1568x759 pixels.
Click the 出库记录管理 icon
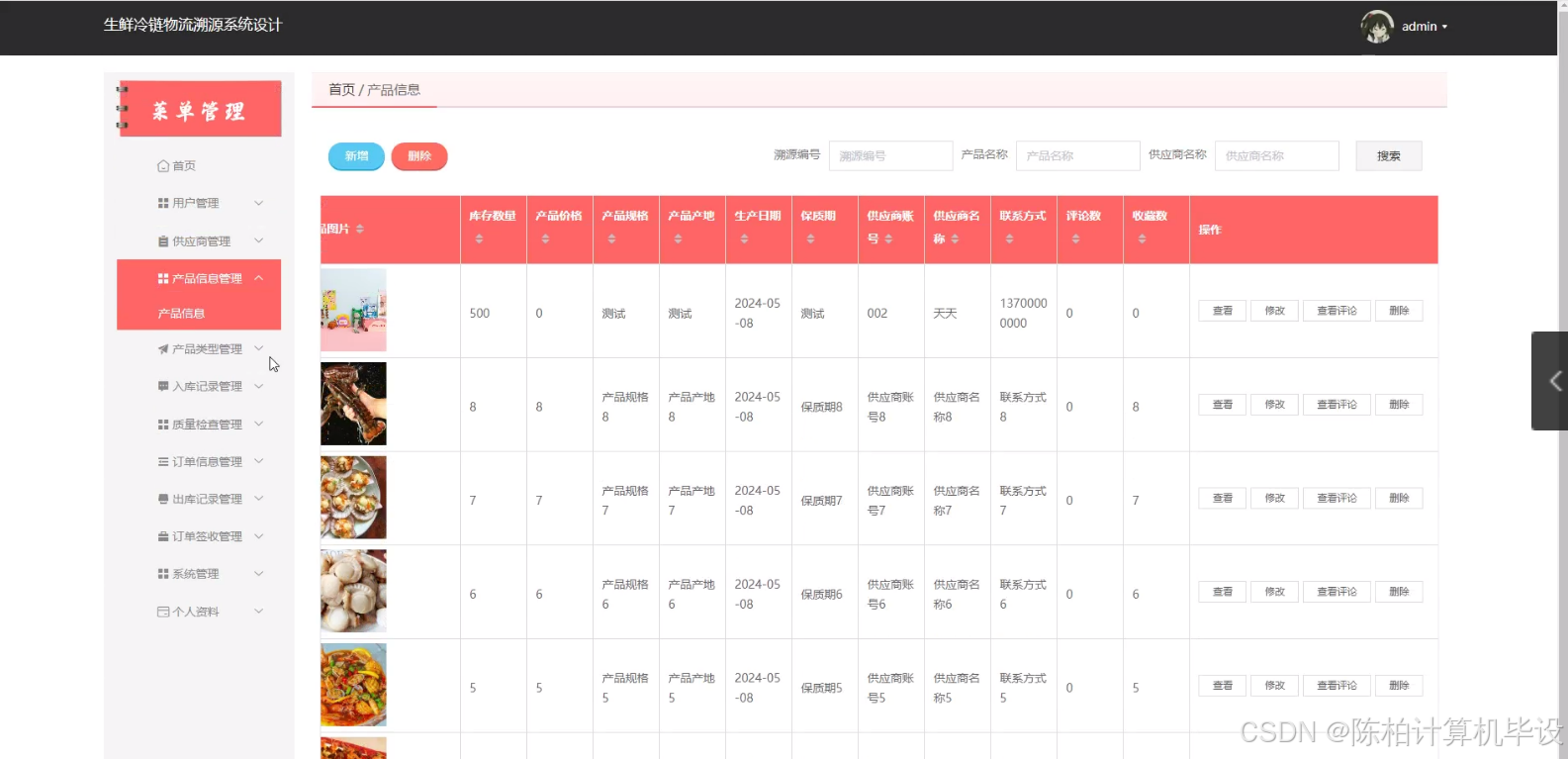(163, 500)
